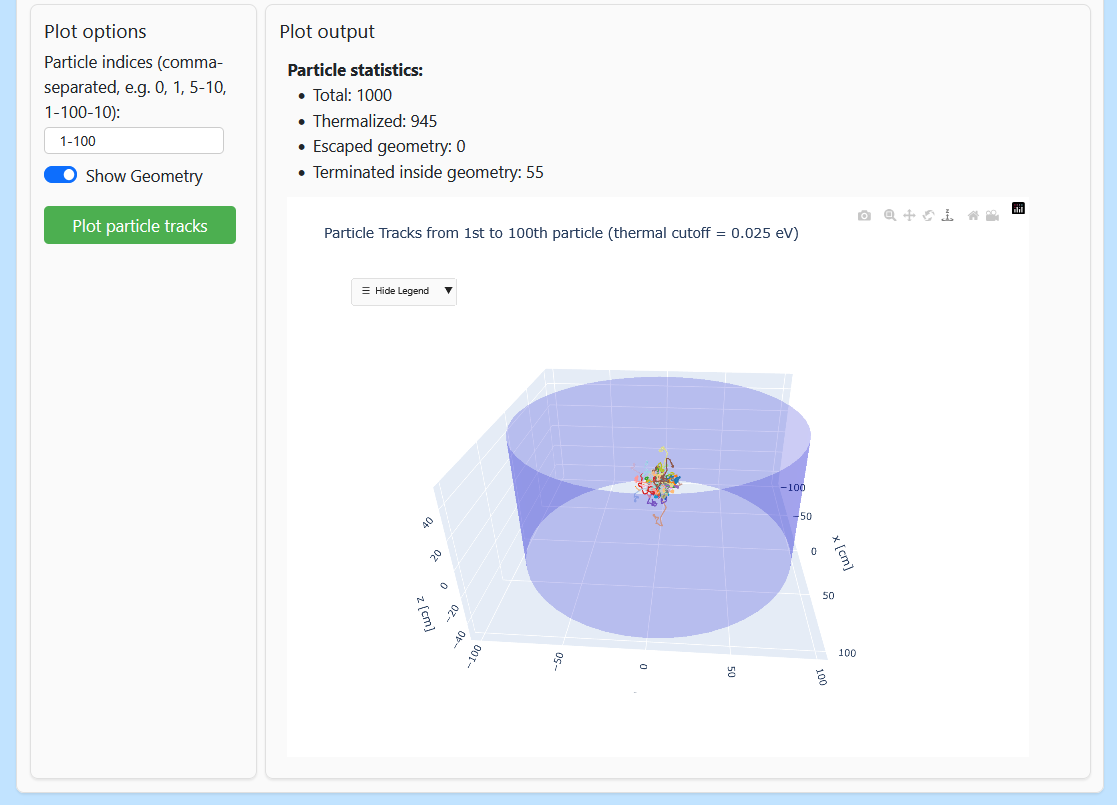
Task: Click the 'x [cm]' axis label
Action: click(843, 553)
